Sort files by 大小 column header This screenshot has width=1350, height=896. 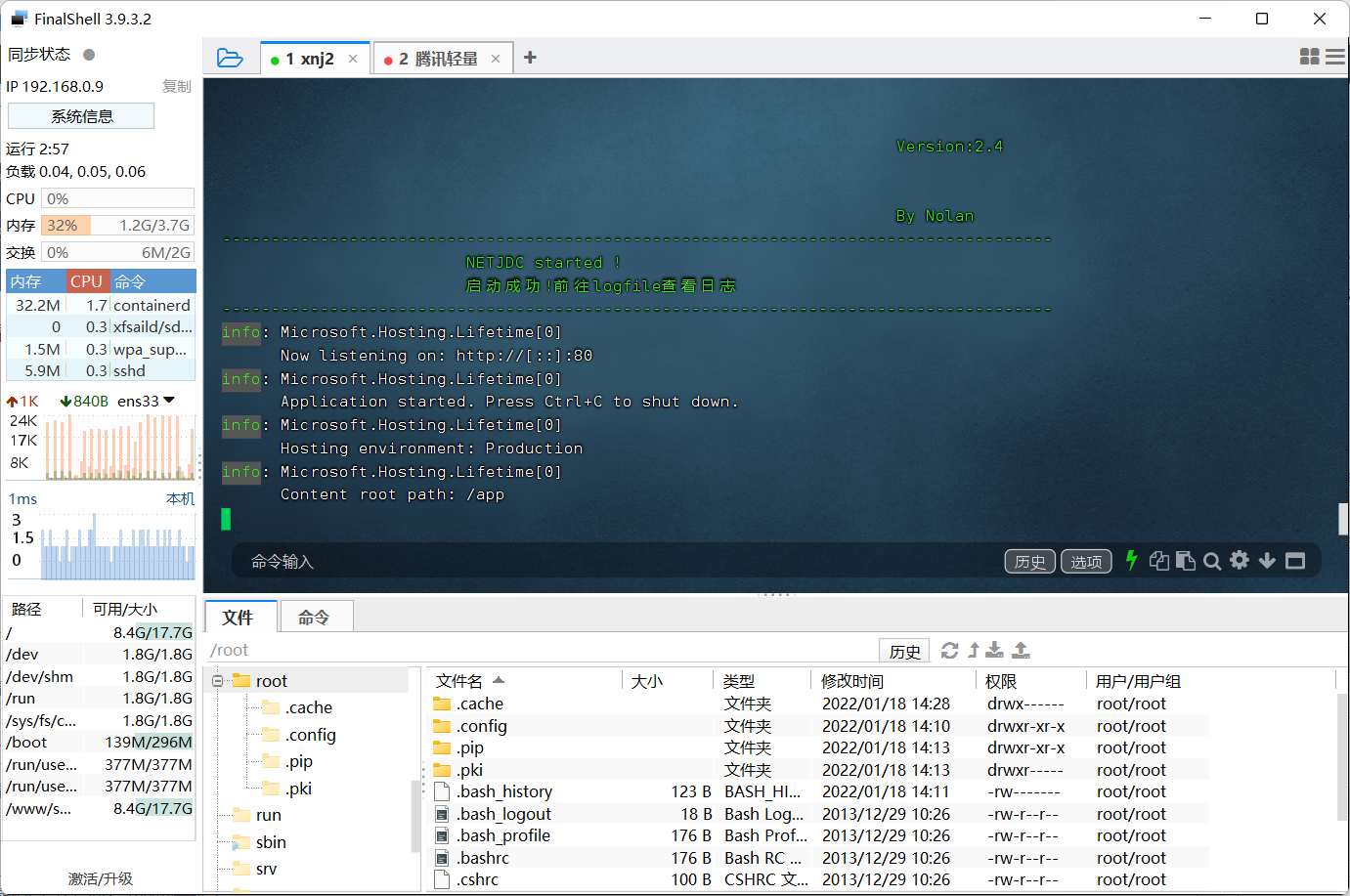pos(668,681)
